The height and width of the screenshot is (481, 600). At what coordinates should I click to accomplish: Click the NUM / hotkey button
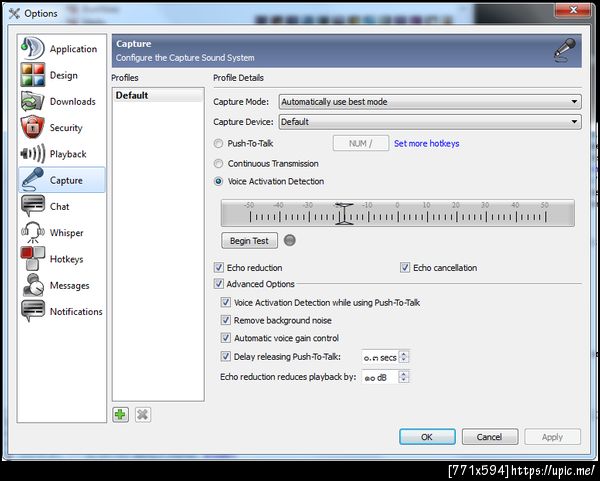tap(361, 143)
